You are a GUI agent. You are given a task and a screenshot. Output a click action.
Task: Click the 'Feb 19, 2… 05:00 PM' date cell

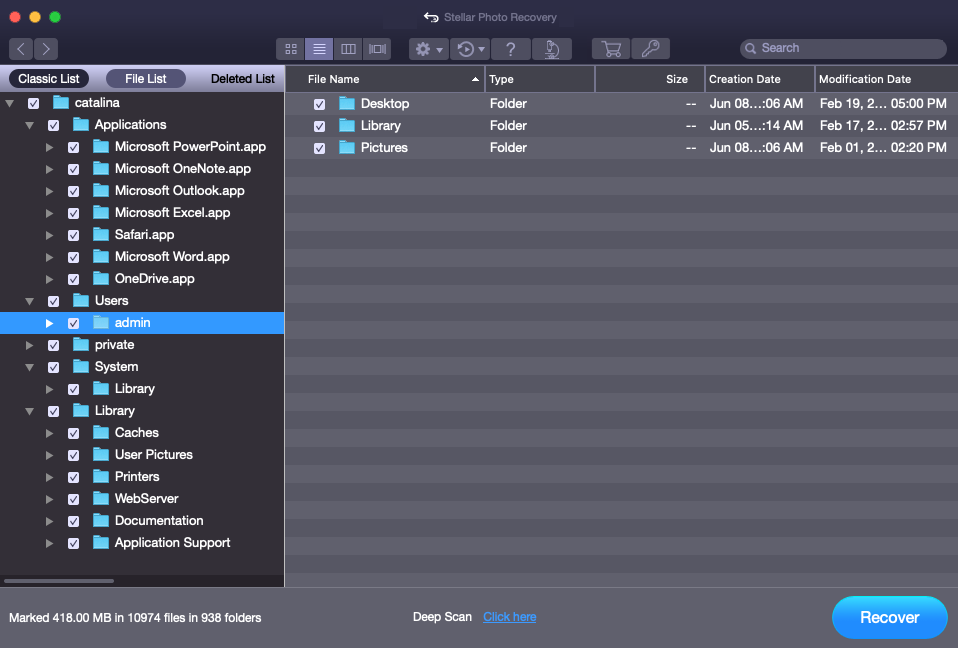(x=883, y=103)
